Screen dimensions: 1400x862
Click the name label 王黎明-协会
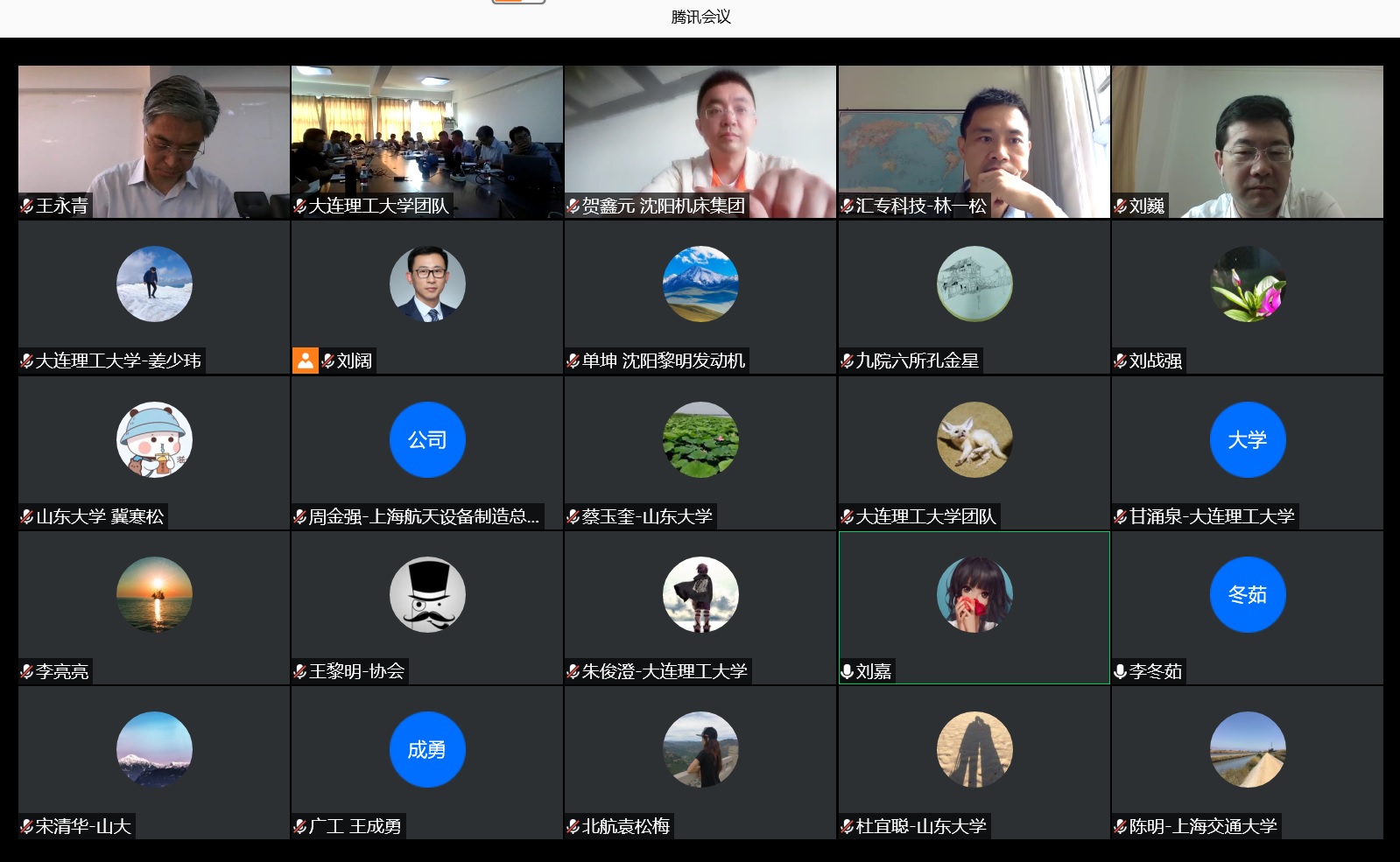tap(356, 671)
